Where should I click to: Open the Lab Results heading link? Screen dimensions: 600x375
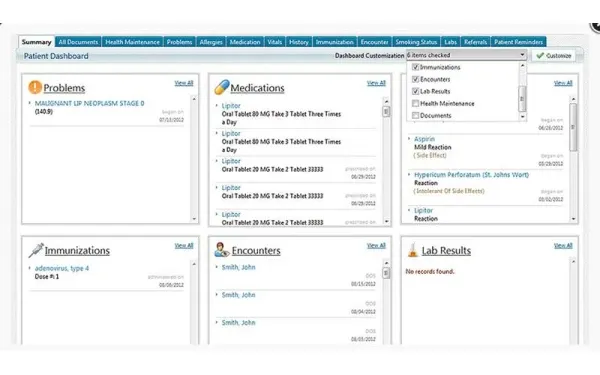coord(446,251)
